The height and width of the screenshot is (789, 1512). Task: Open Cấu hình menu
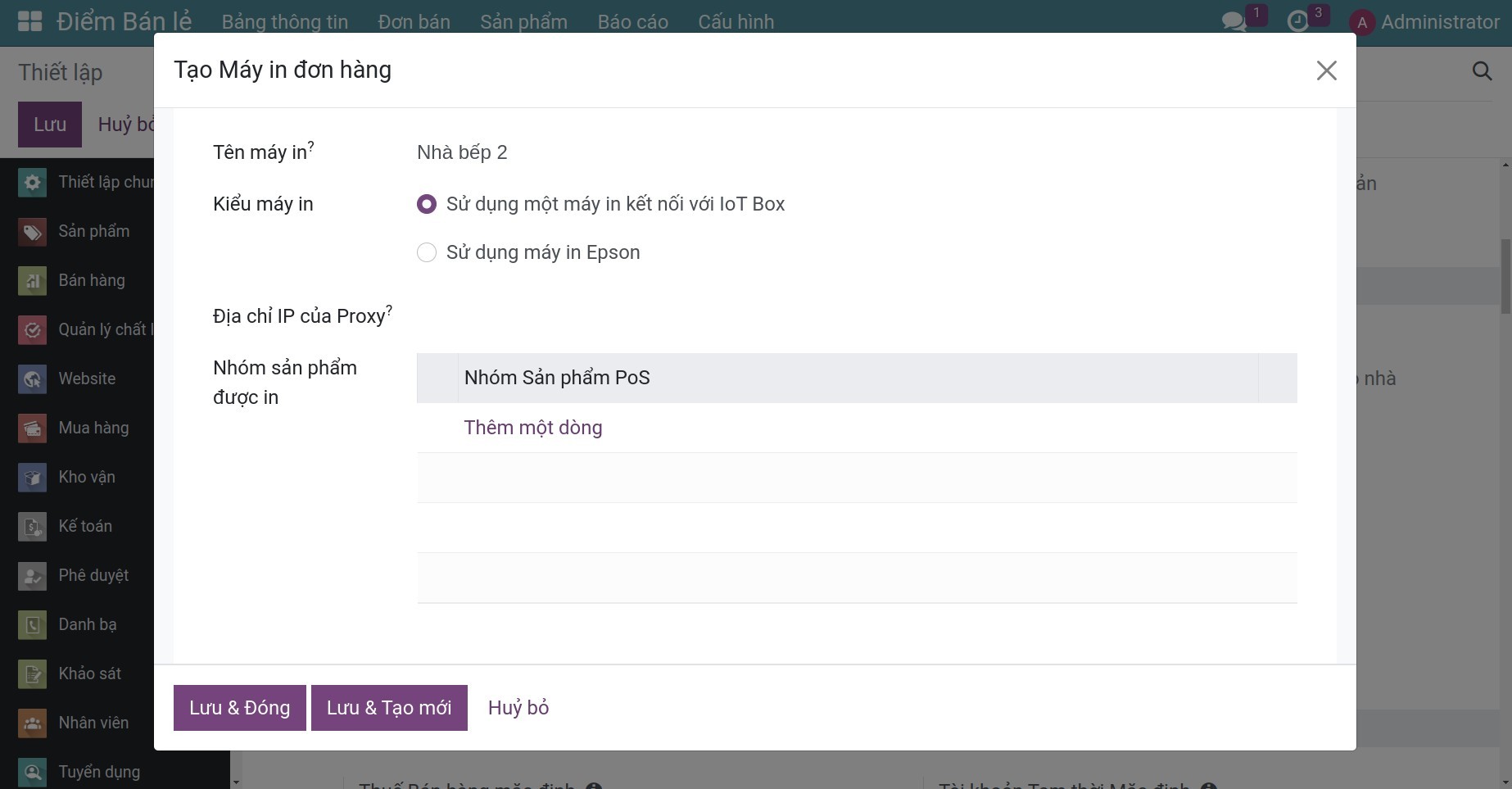click(x=736, y=21)
